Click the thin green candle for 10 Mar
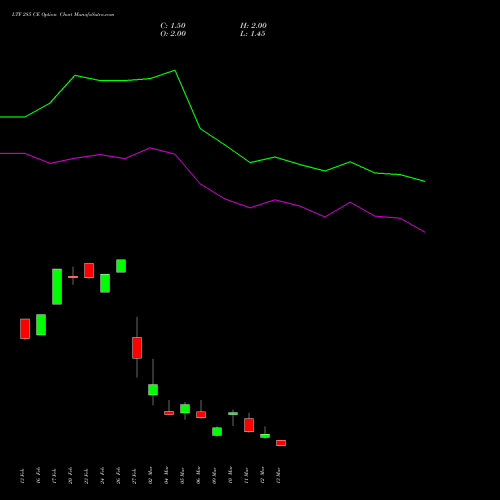The width and height of the screenshot is (500, 500). pos(233,414)
